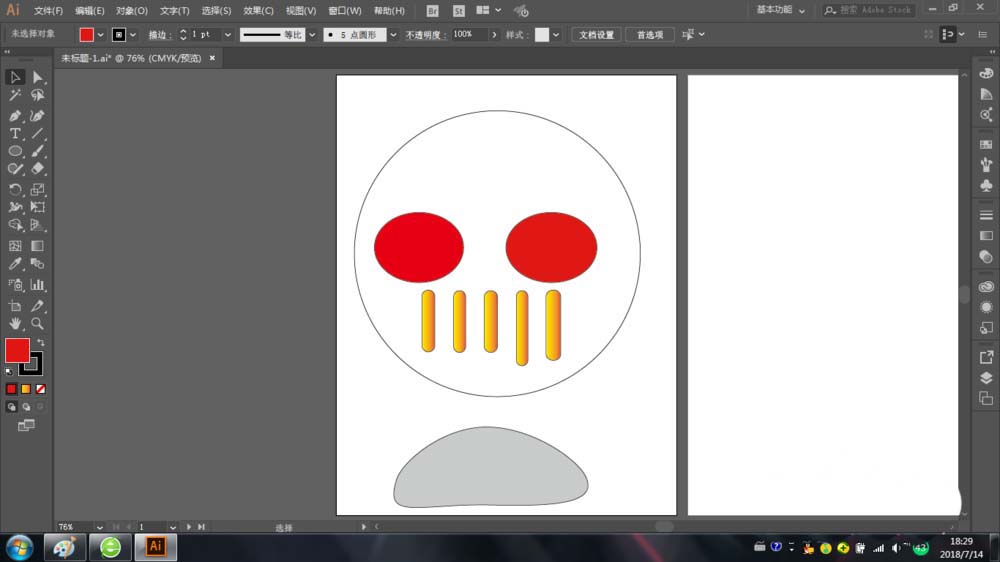
Task: Select the Type tool
Action: click(x=15, y=133)
